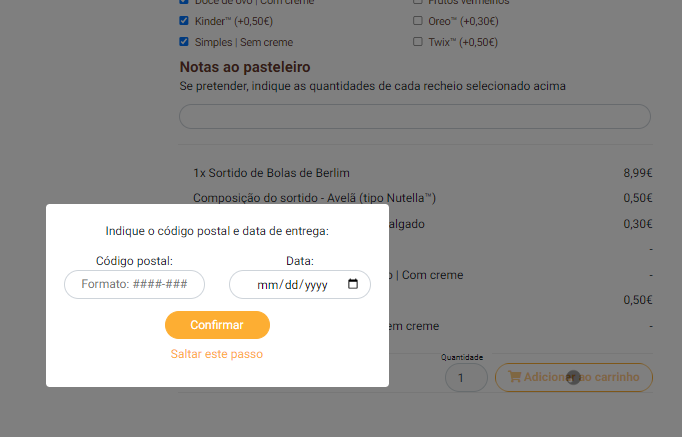Open the calendar picker in Data field
This screenshot has width=682, height=437.
[353, 284]
